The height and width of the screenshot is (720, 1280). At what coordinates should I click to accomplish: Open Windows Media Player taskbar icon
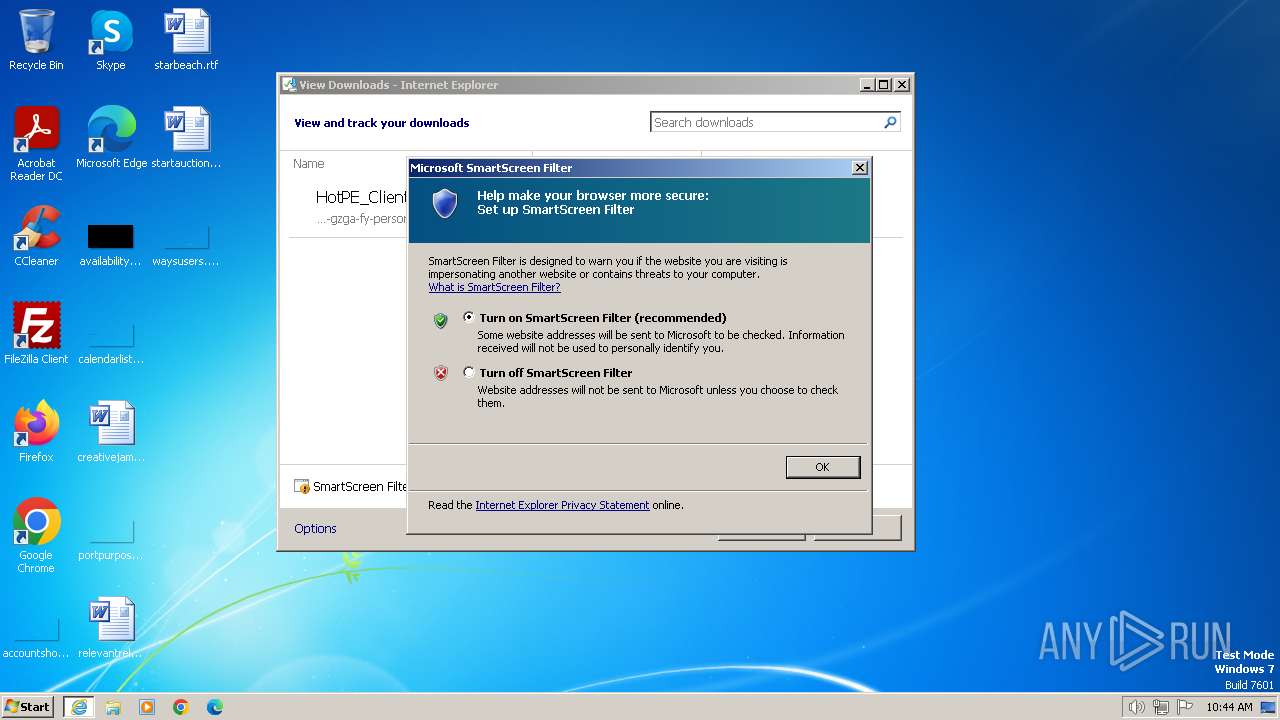coord(147,707)
